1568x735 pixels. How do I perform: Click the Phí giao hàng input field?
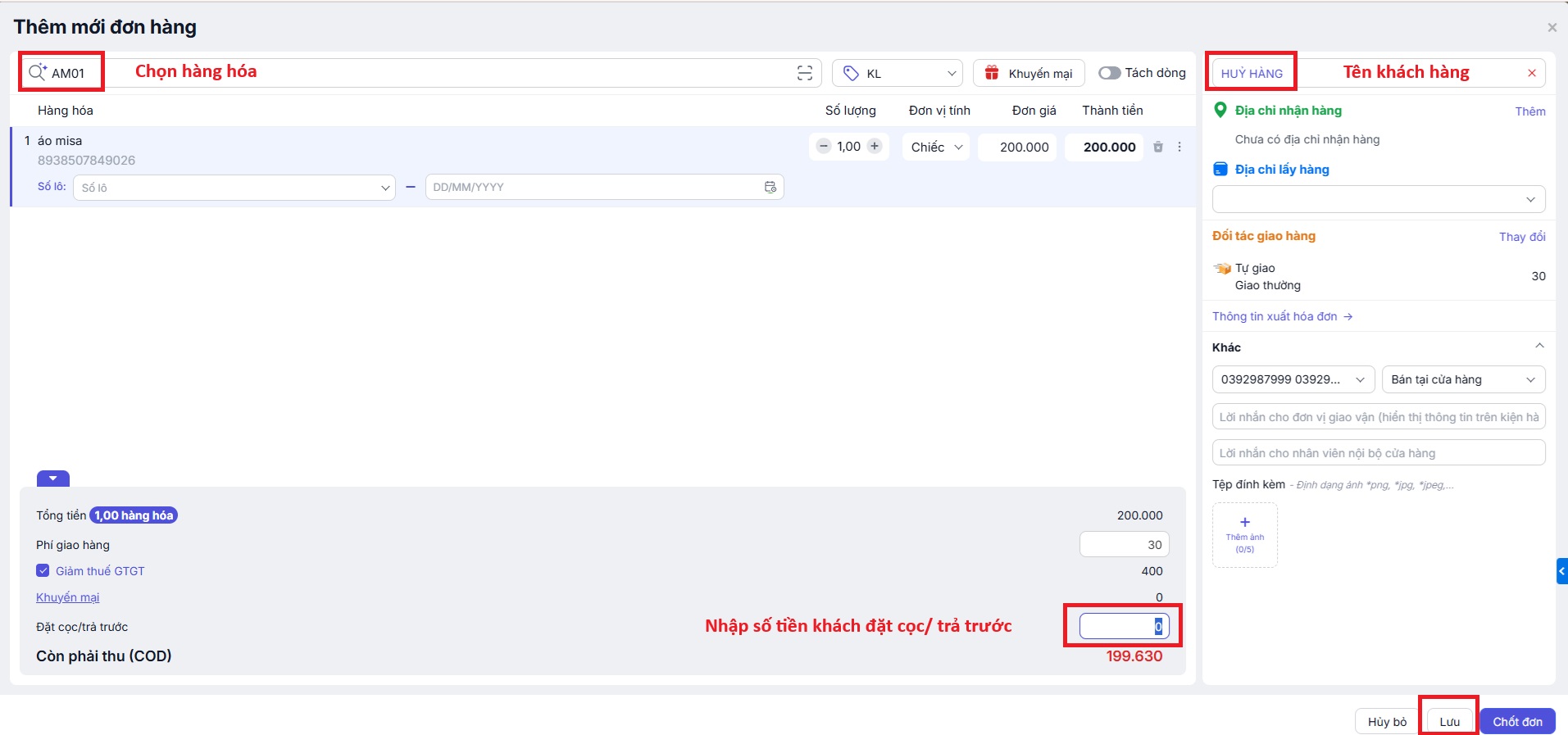[x=1125, y=545]
